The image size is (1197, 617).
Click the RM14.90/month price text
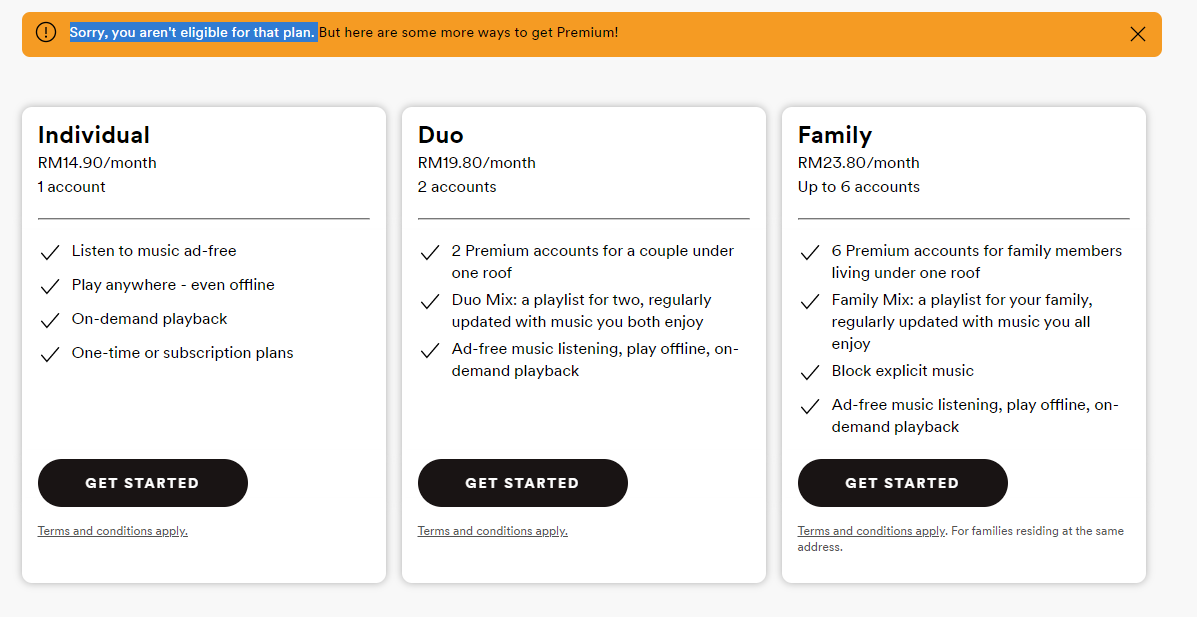[97, 163]
